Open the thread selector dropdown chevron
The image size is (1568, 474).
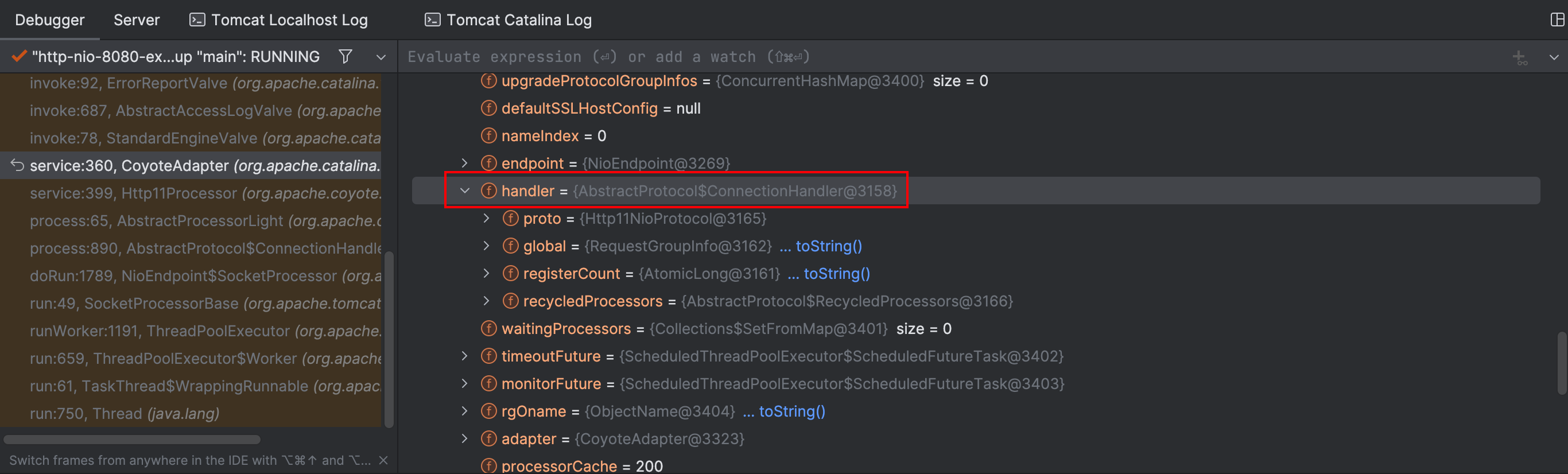(381, 57)
